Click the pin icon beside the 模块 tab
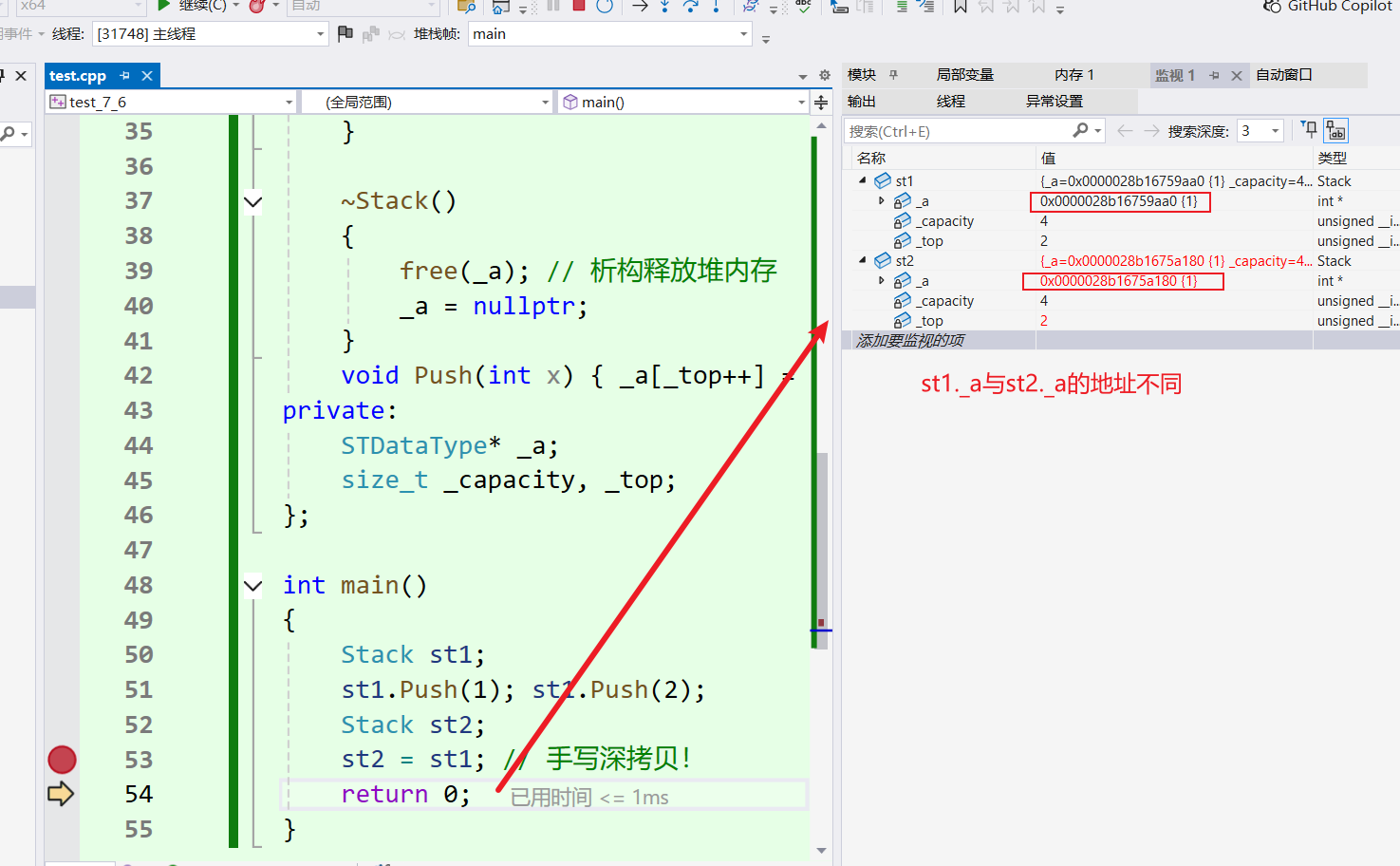1400x866 pixels. (893, 74)
